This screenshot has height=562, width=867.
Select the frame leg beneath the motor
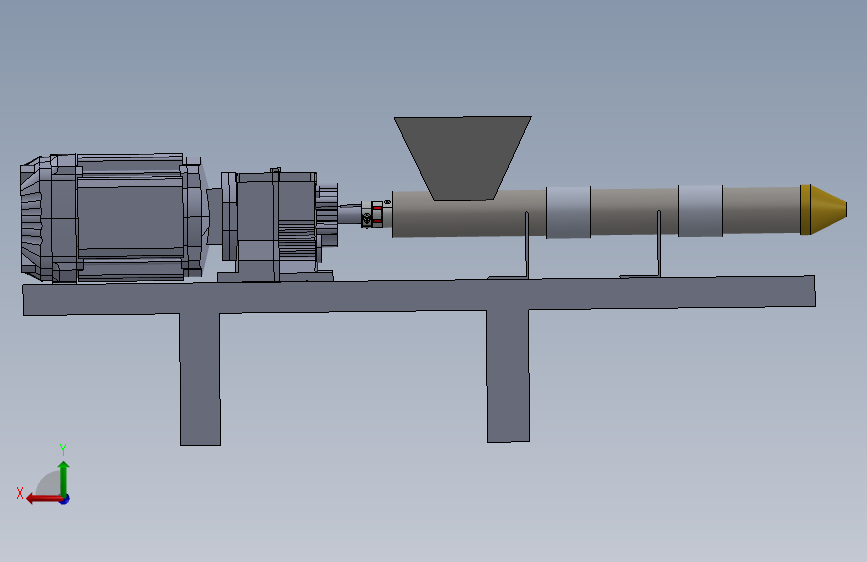point(200,379)
